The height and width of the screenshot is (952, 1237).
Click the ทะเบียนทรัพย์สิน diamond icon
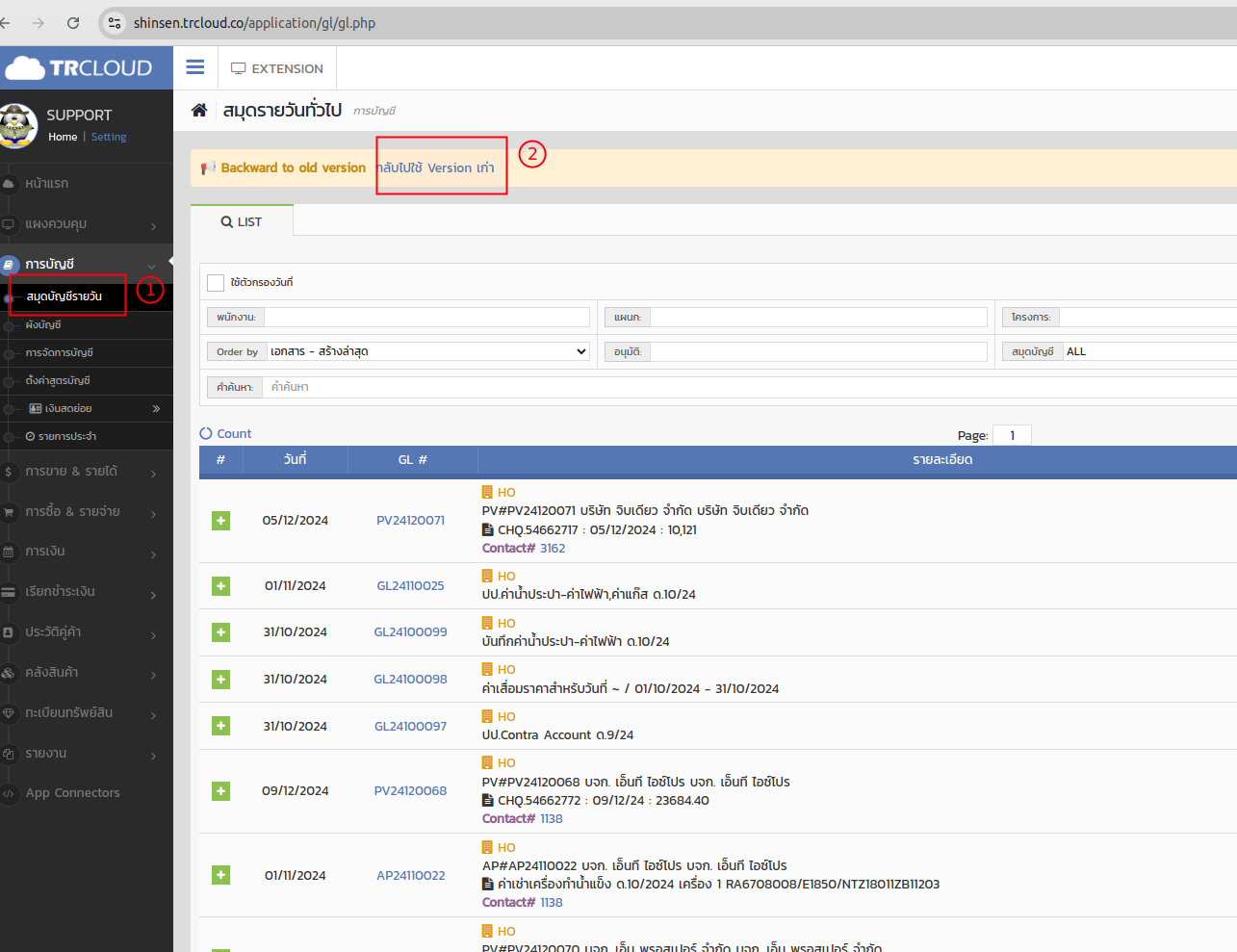(9, 713)
